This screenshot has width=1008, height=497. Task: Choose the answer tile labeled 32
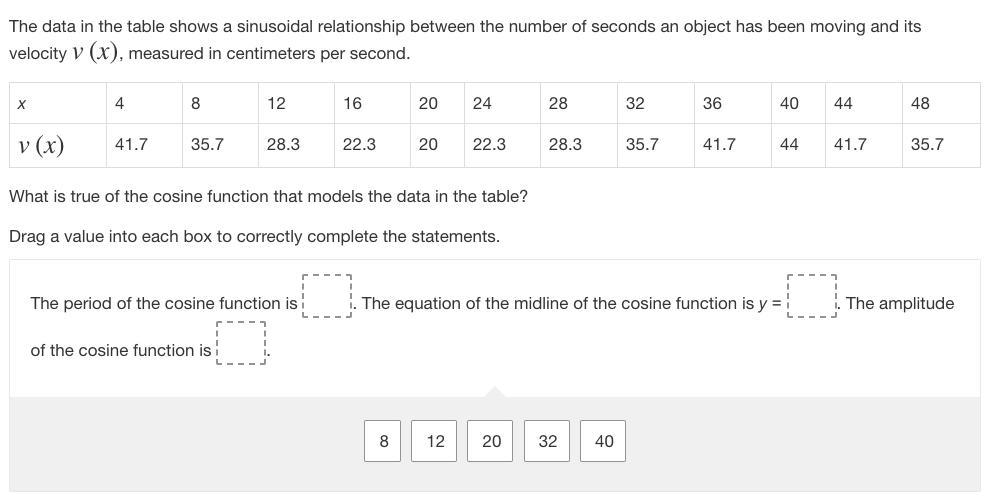[x=547, y=441]
